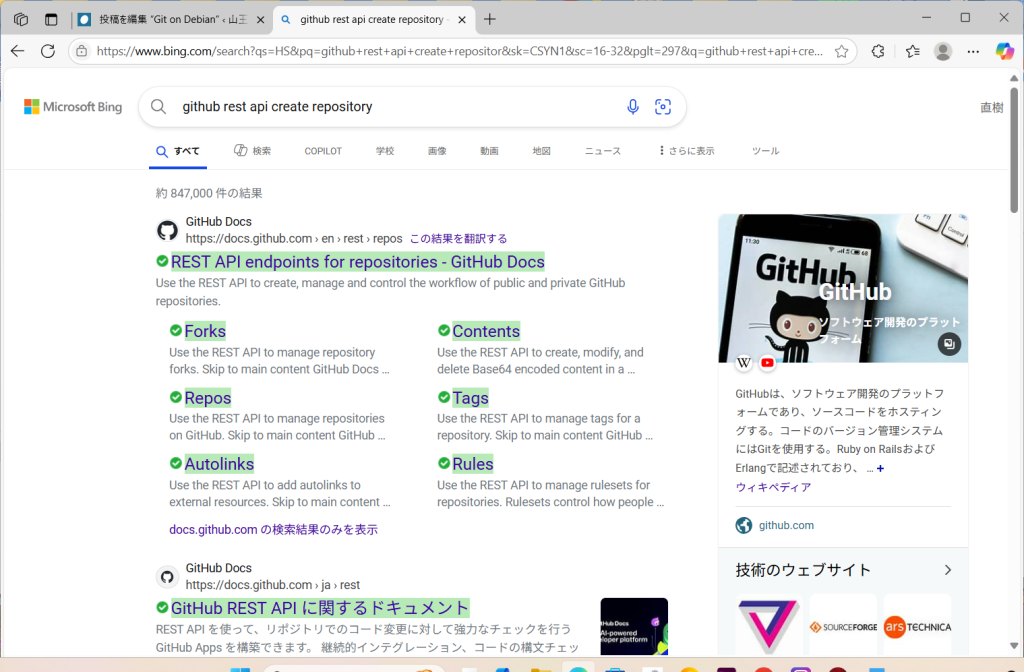This screenshot has width=1024, height=672.
Task: Open the COPILOT search tab
Action: coord(323,151)
